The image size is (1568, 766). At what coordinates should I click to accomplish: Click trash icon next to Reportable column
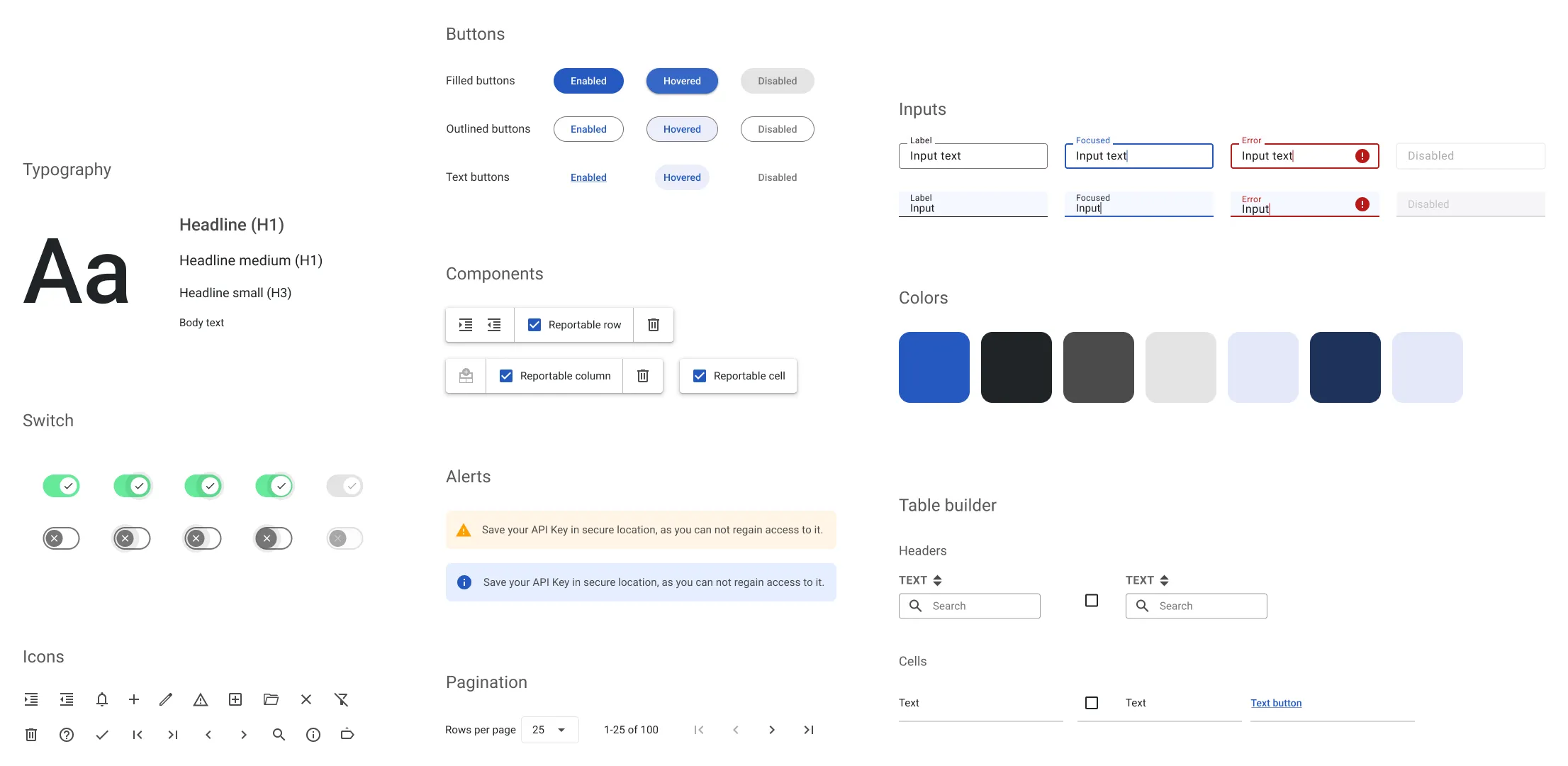click(x=643, y=376)
